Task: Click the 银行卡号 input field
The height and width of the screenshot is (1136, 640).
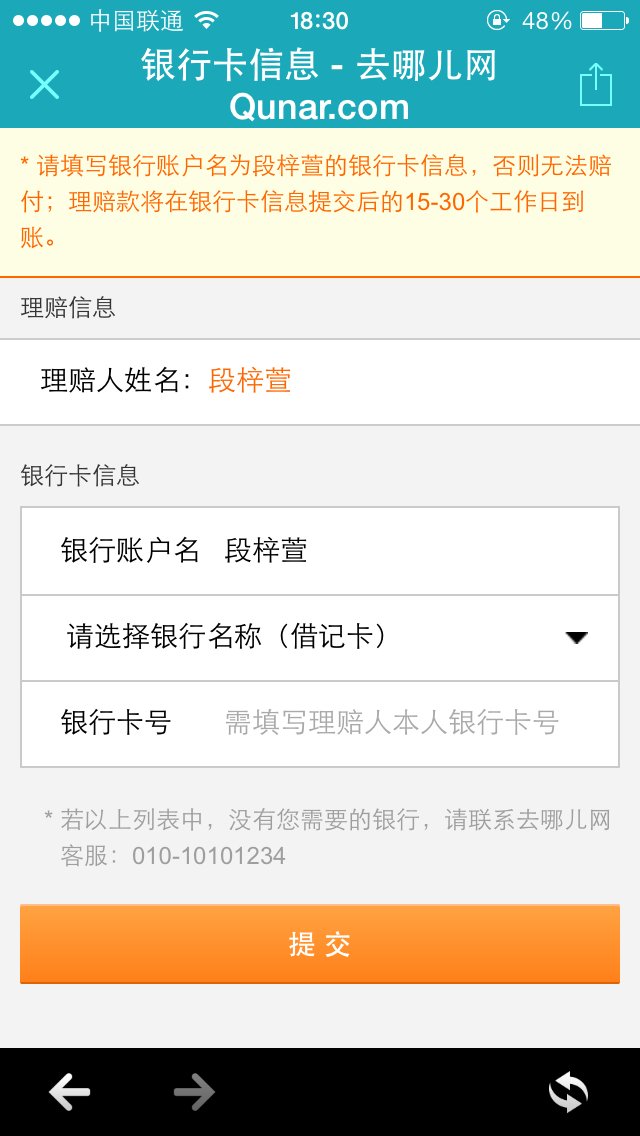Action: (x=390, y=722)
